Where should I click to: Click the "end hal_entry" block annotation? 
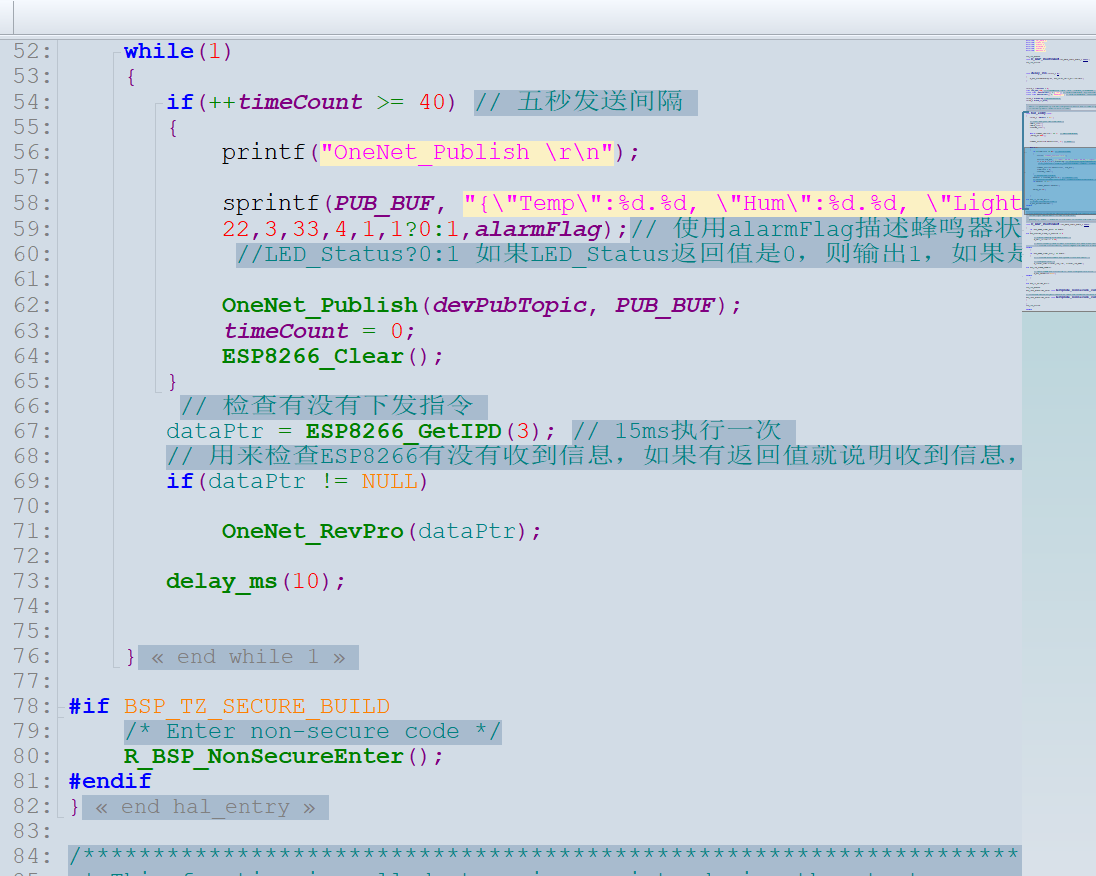point(205,807)
